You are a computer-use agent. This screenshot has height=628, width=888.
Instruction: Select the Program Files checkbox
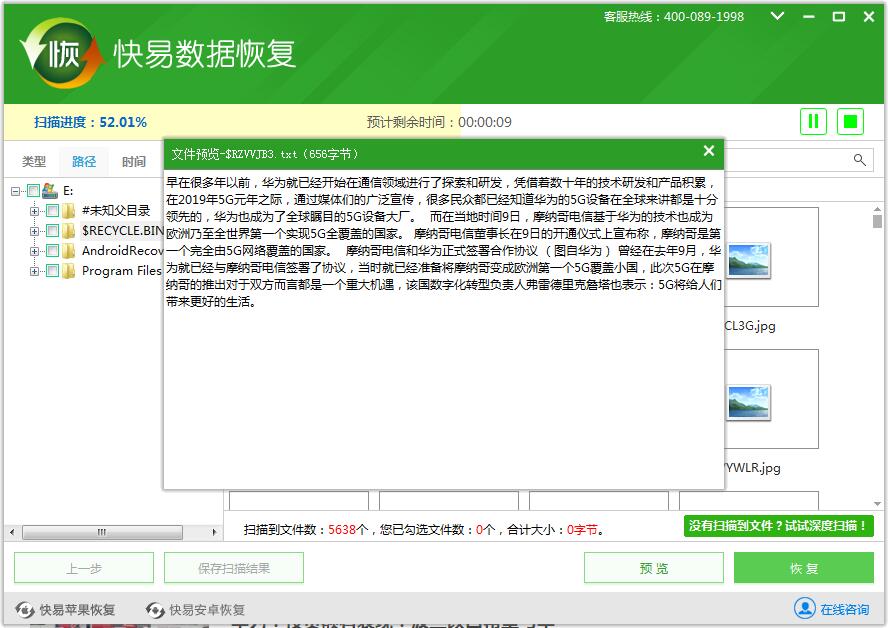point(53,270)
